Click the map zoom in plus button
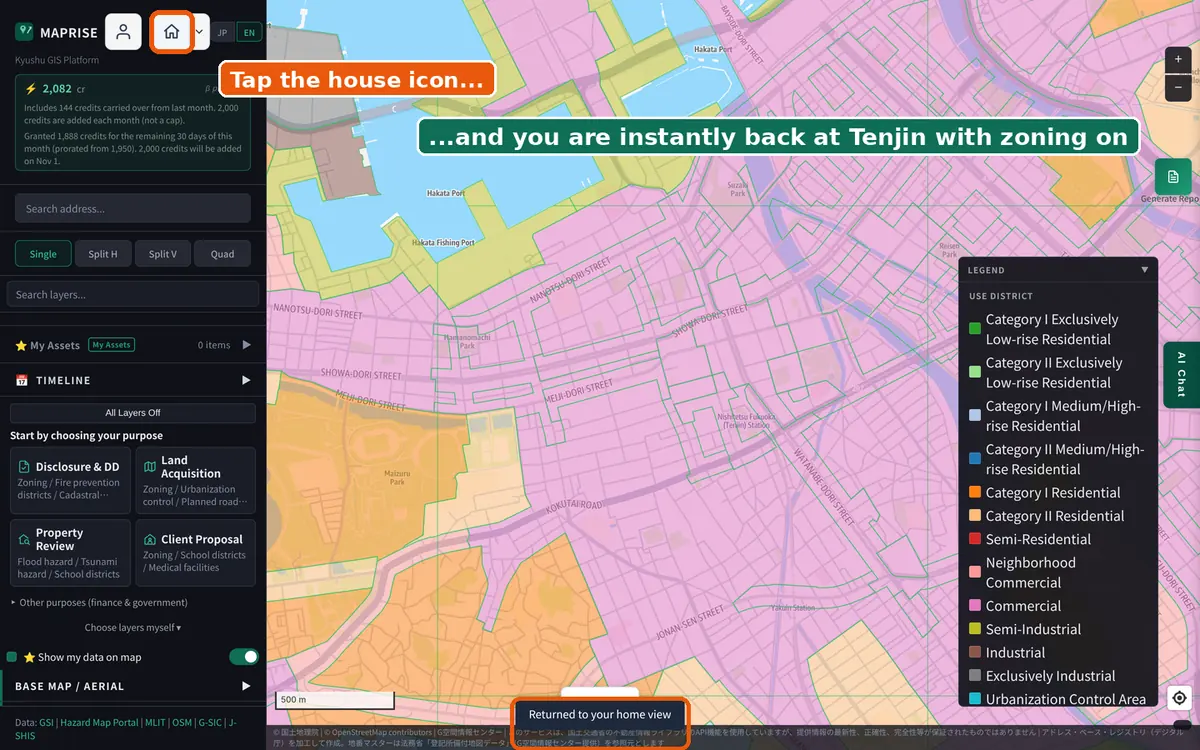1200x750 pixels. point(1178,60)
